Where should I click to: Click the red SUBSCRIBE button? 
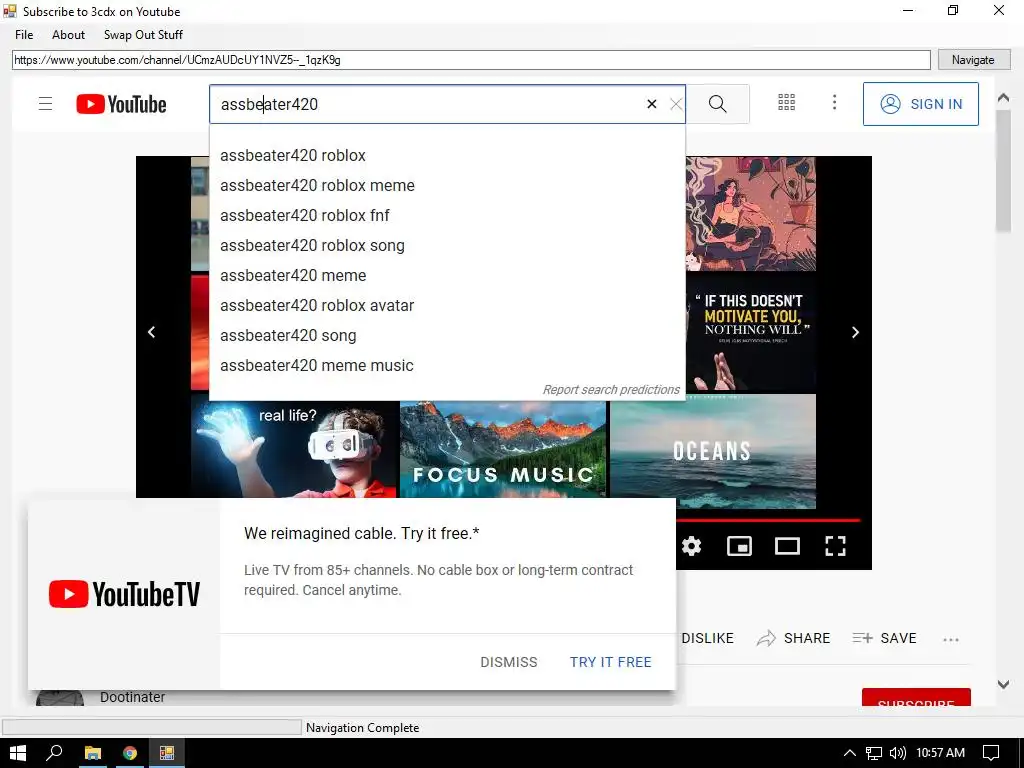[x=916, y=697]
